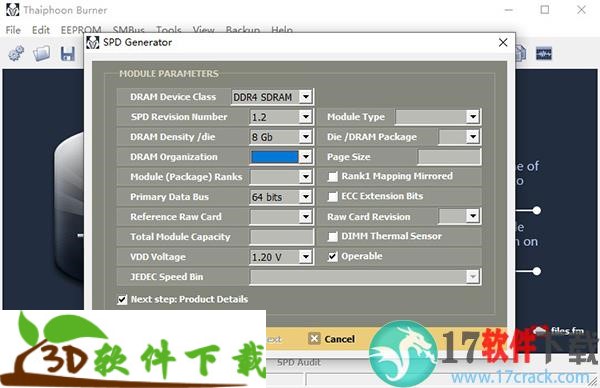
Task: Open the Module Type dropdown
Action: [x=473, y=117]
